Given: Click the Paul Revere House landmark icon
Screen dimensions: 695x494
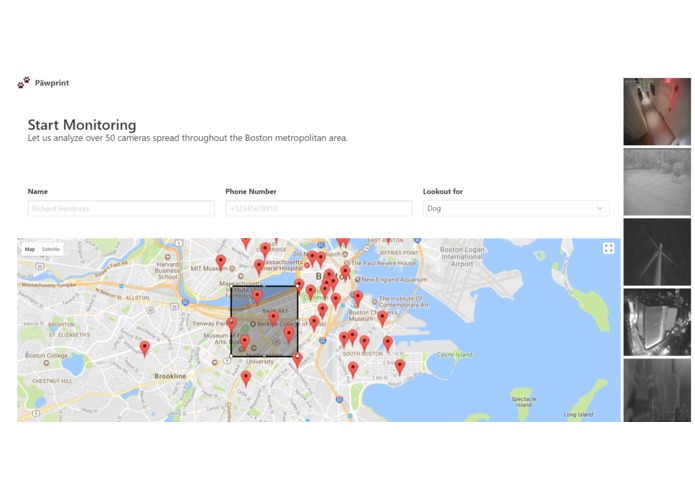Looking at the screenshot, I should coord(347,263).
